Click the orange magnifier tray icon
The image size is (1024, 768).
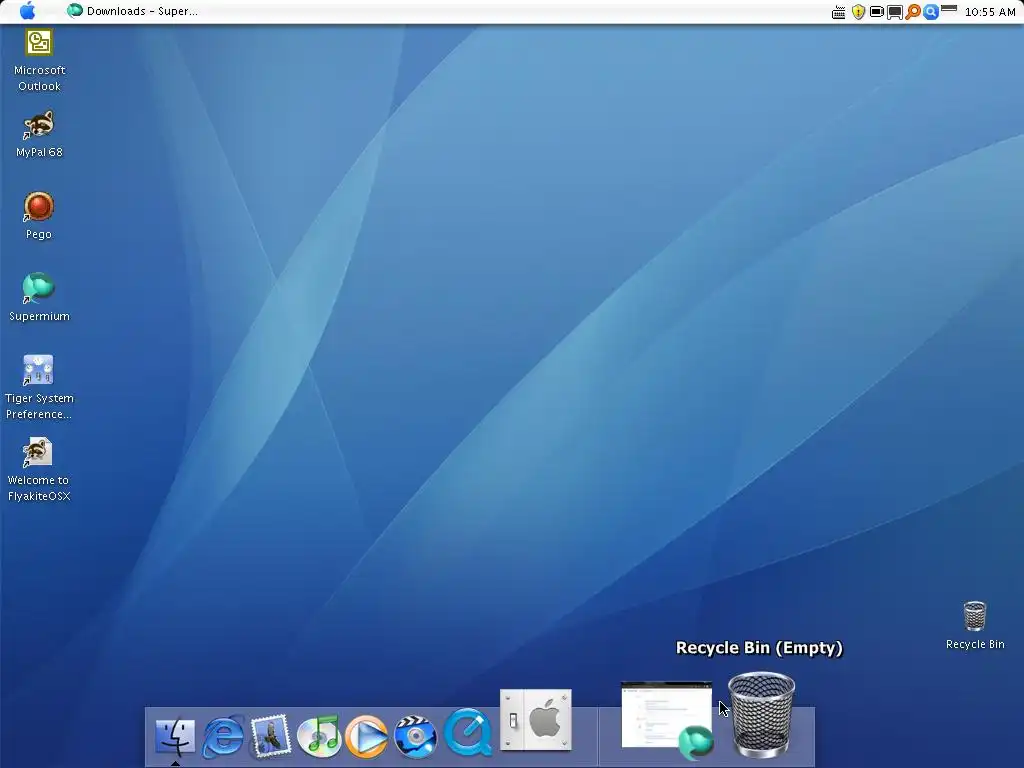tap(913, 12)
